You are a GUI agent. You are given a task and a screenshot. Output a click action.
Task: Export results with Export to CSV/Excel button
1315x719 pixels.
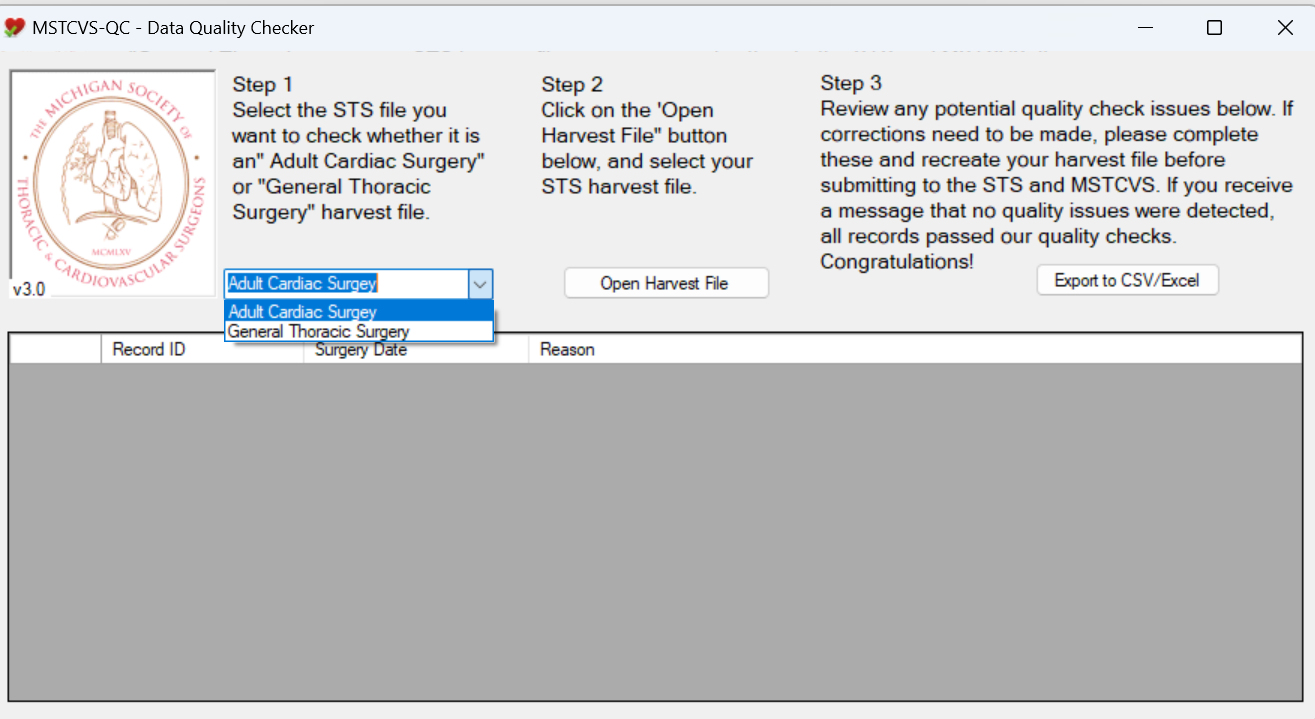[1127, 281]
